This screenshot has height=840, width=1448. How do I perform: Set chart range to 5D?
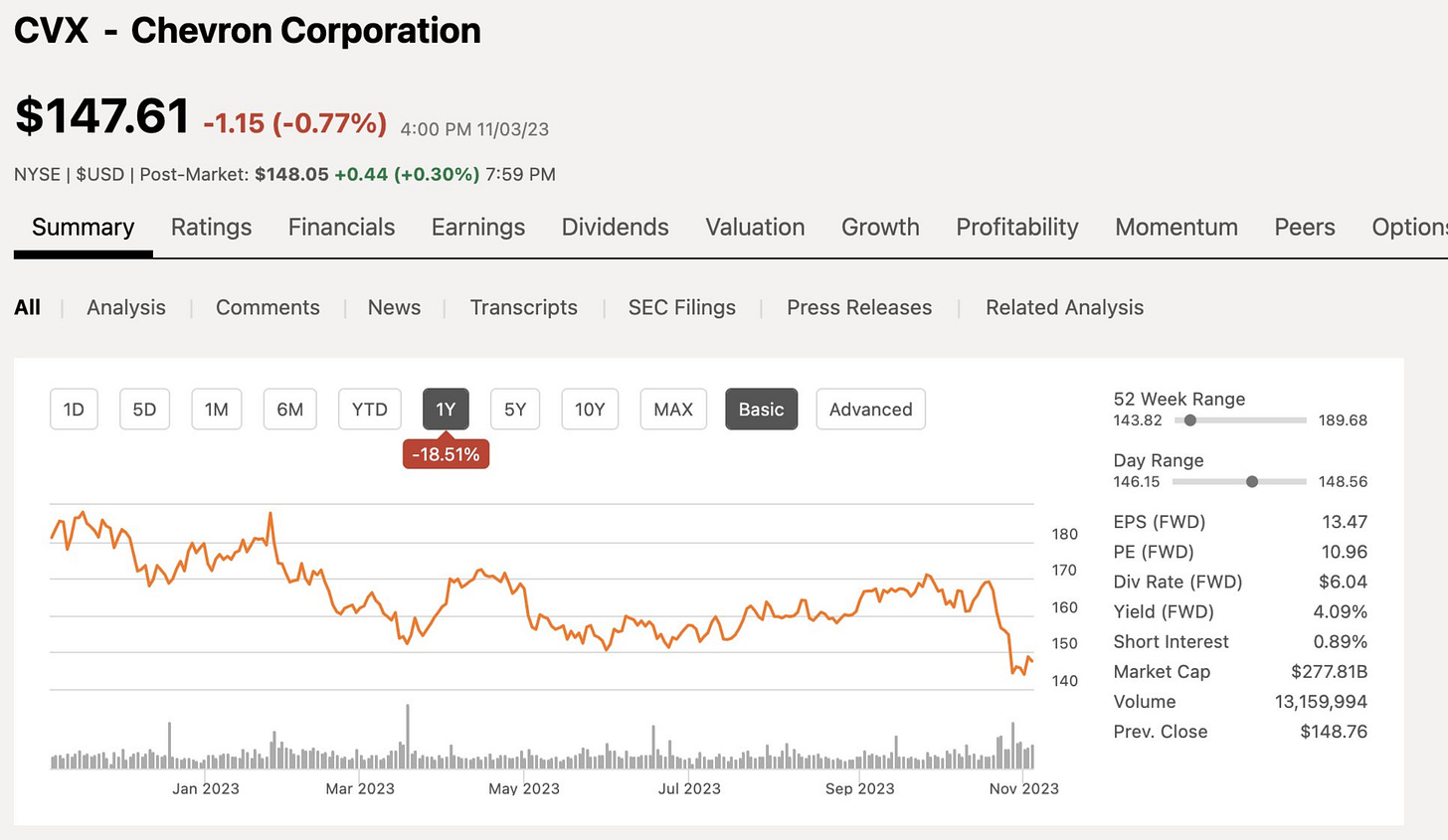[144, 410]
